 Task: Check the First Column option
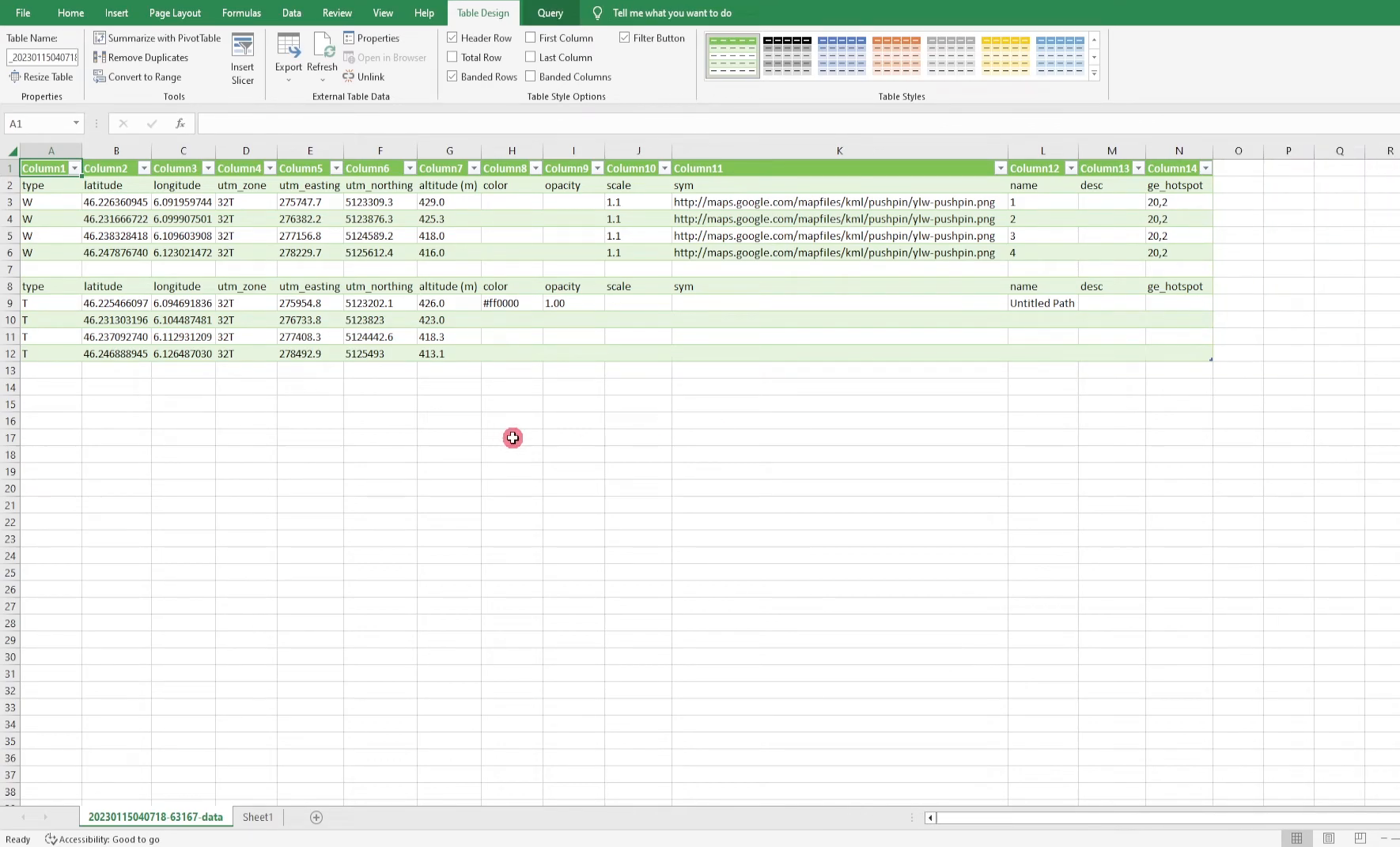point(529,37)
